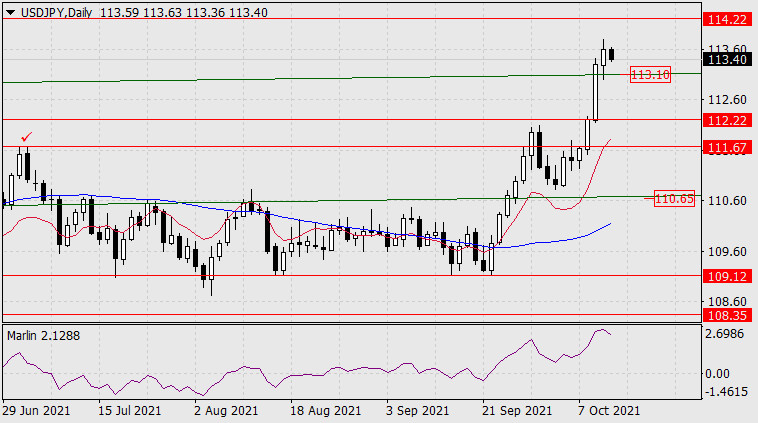The width and height of the screenshot is (758, 423).
Task: Click the 110.60 price axis value
Action: 727,200
